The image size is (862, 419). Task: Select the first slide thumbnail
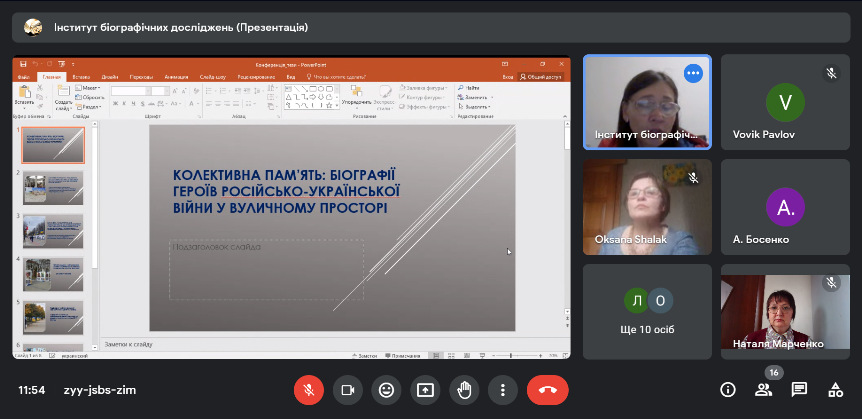coord(54,146)
